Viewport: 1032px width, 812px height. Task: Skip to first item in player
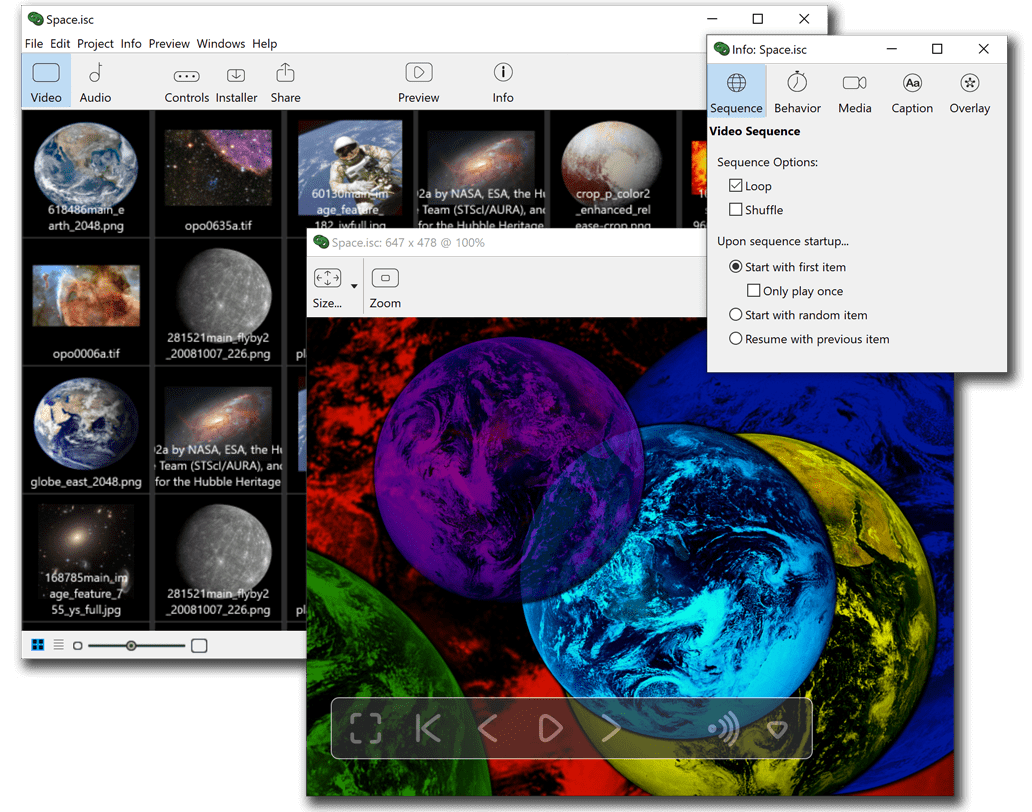click(x=428, y=728)
